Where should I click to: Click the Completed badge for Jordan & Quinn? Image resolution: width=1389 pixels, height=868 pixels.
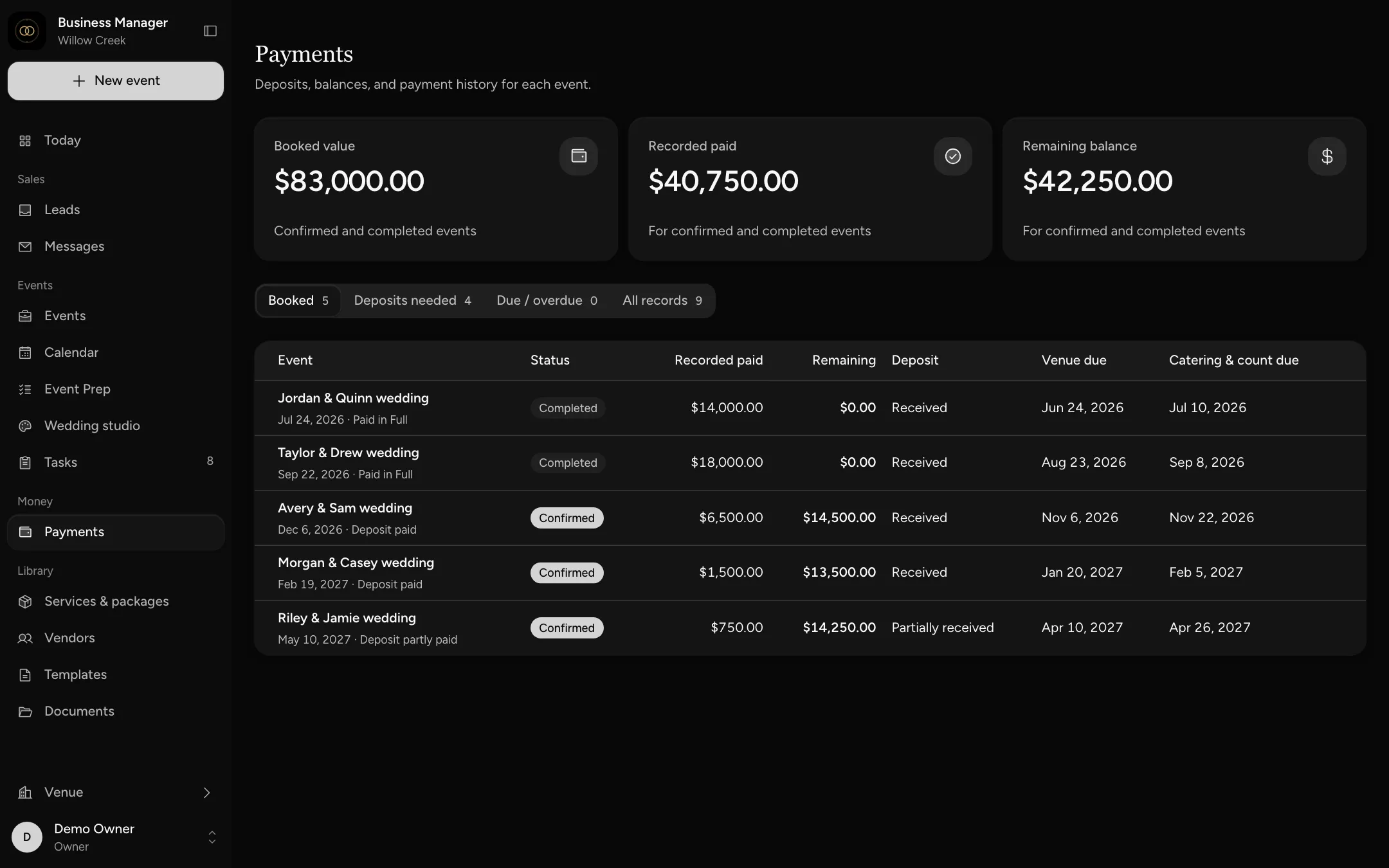568,408
